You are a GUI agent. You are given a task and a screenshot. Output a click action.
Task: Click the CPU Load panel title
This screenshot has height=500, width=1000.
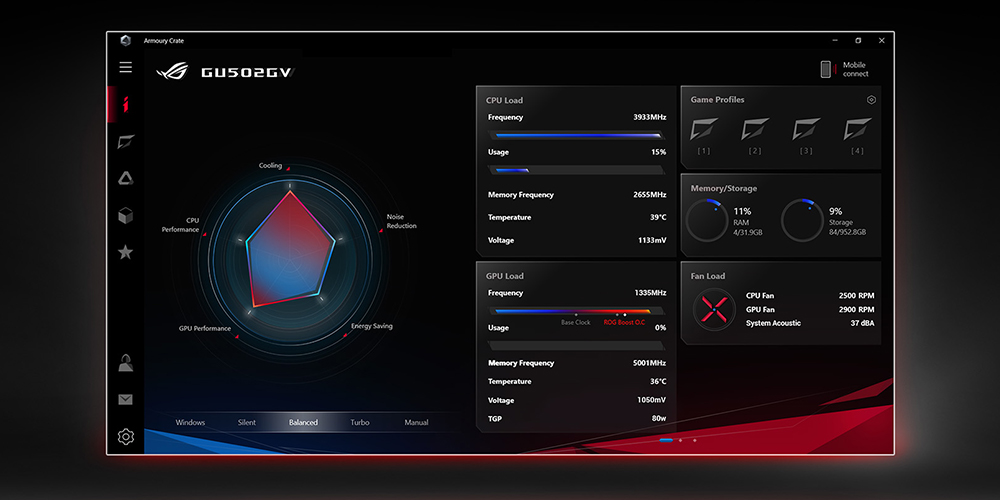[x=504, y=100]
